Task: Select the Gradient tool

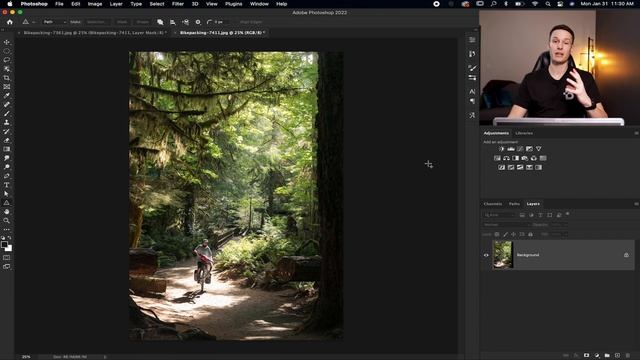Action: click(7, 149)
